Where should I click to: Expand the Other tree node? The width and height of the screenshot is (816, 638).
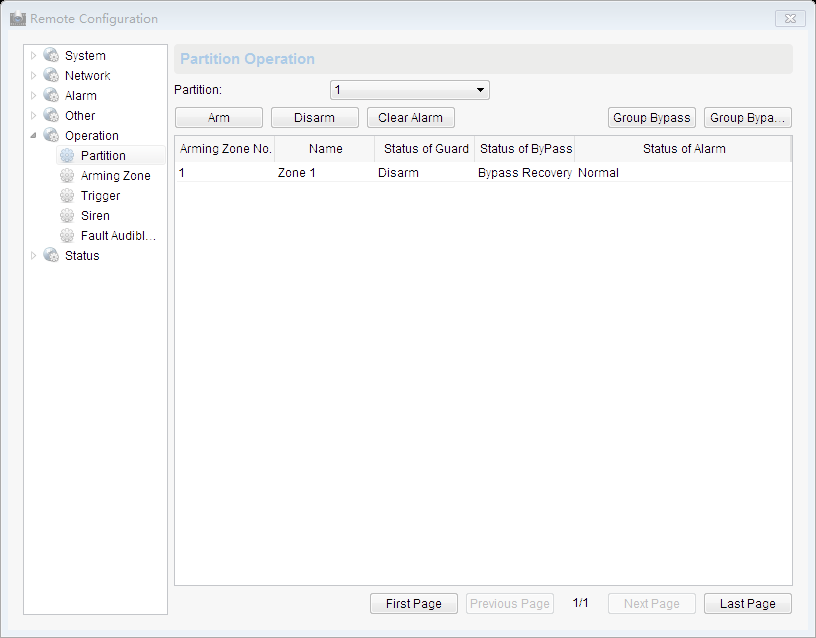click(33, 115)
